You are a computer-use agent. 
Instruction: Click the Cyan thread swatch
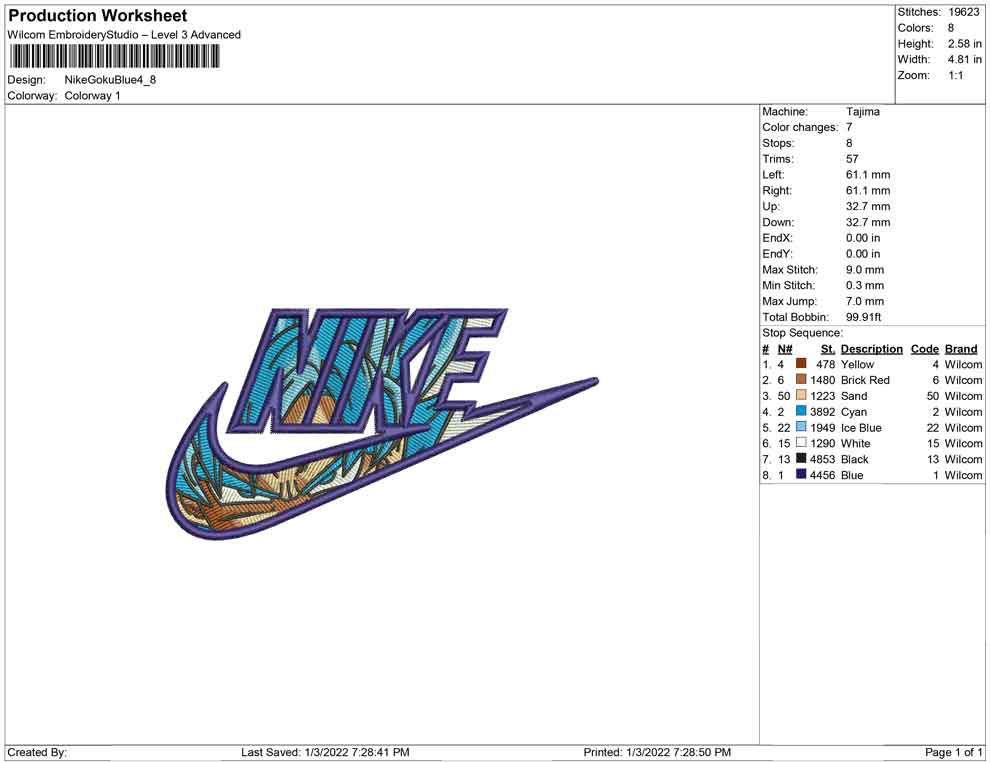coord(801,411)
